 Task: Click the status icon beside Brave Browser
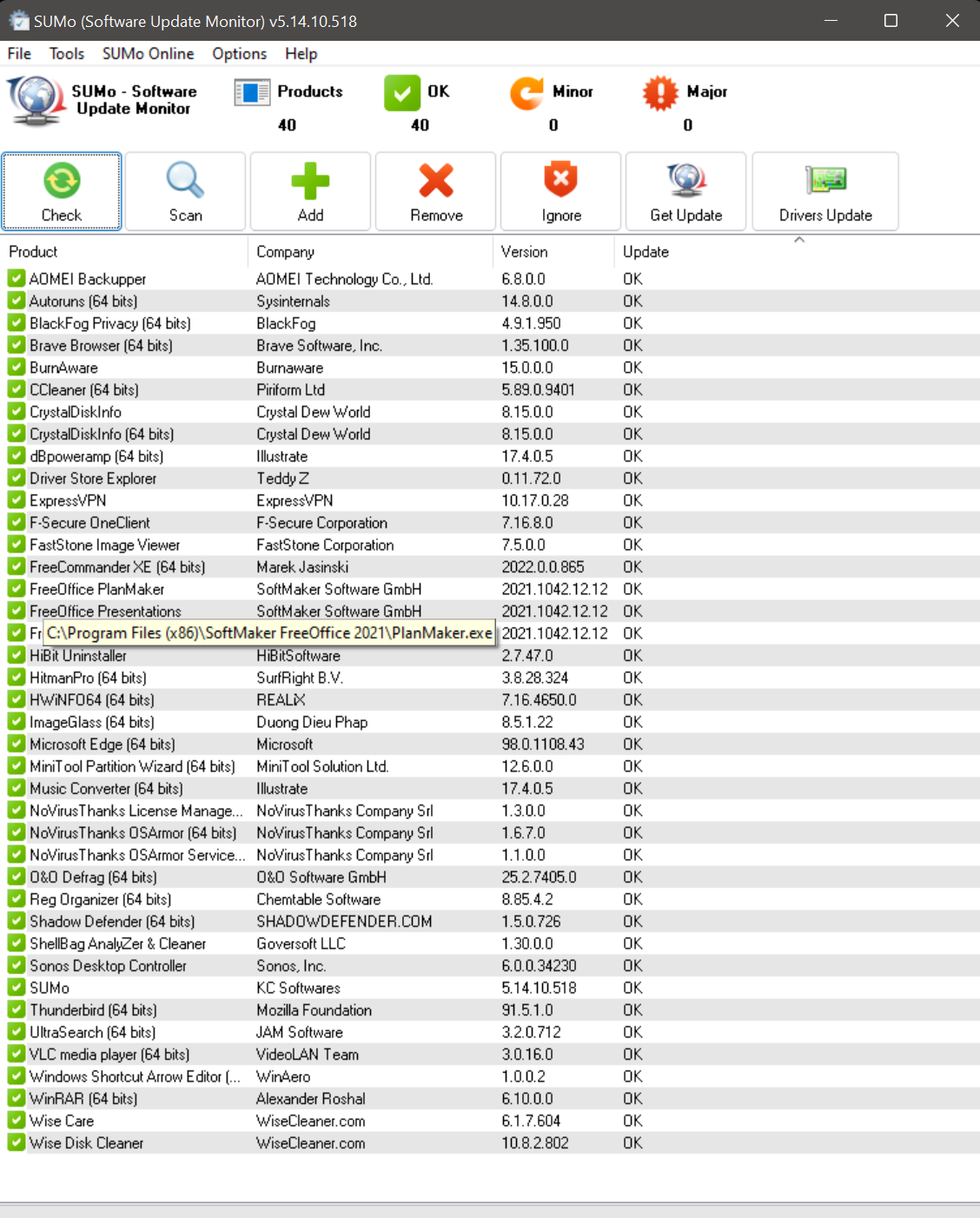(17, 346)
